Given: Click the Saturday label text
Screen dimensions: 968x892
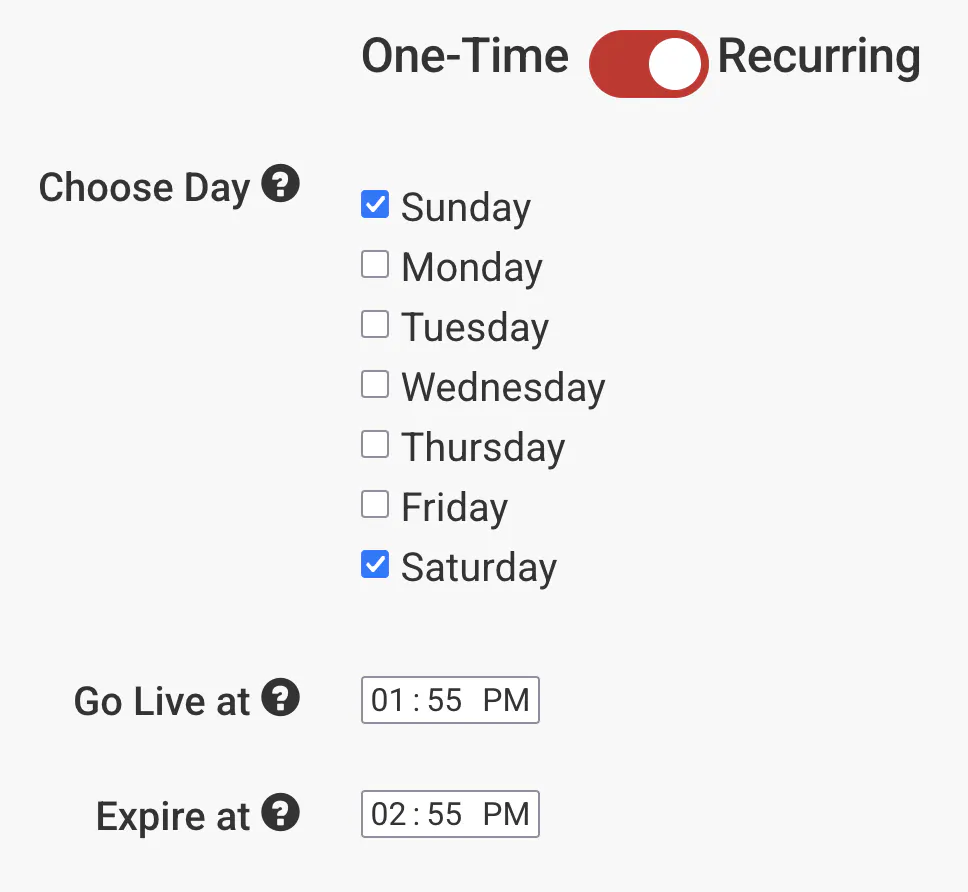Looking at the screenshot, I should 479,567.
